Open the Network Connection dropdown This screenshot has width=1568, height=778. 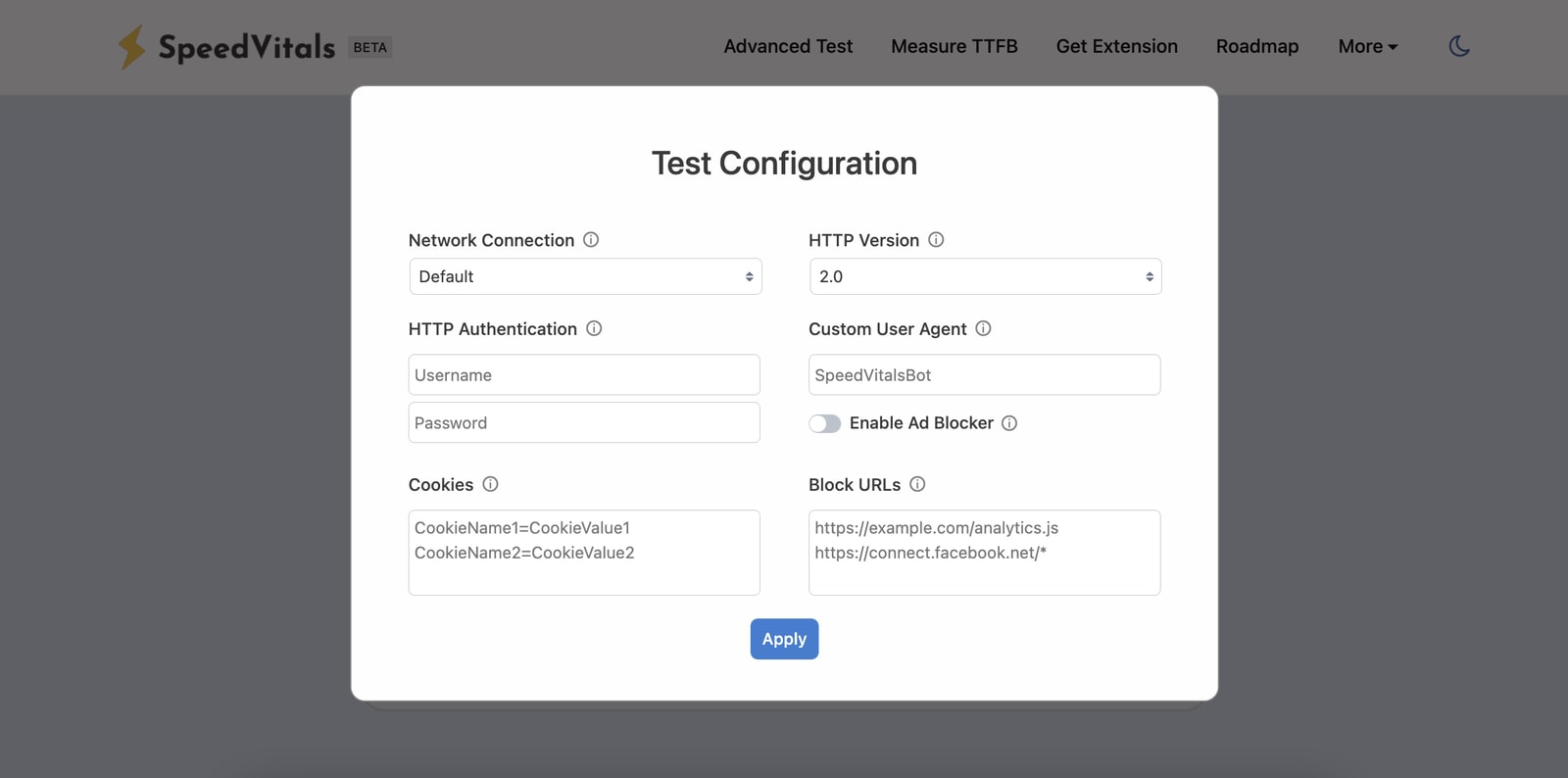(x=585, y=276)
